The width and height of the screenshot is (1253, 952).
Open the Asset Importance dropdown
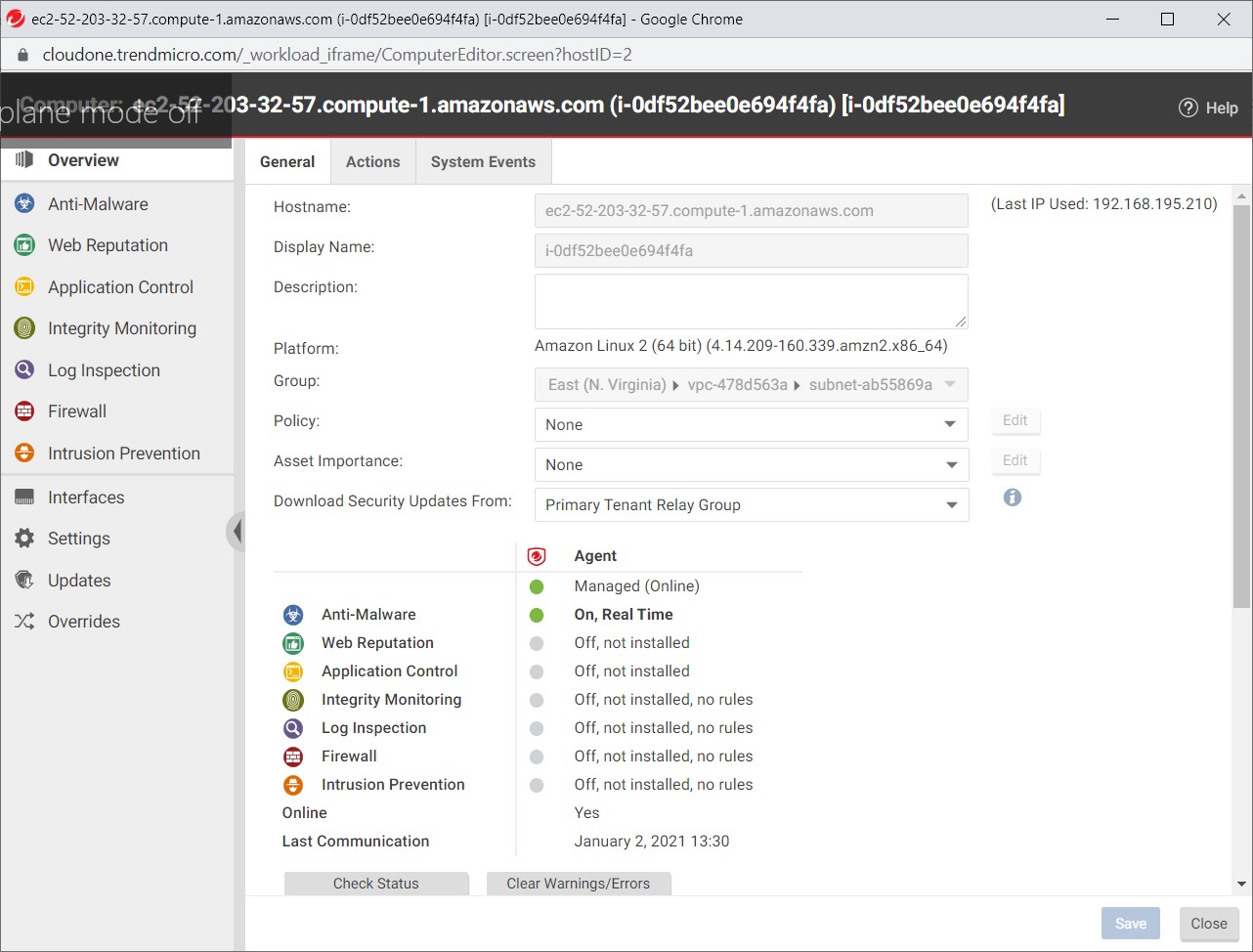[x=751, y=464]
